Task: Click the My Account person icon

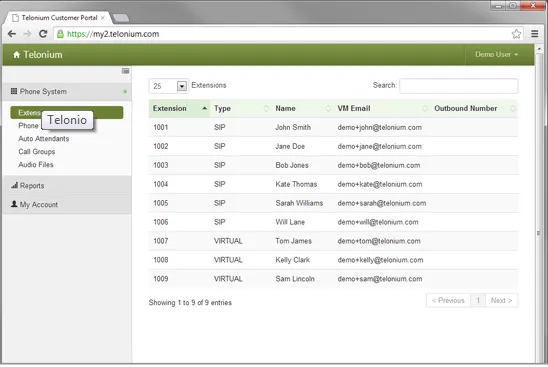Action: 14,204
